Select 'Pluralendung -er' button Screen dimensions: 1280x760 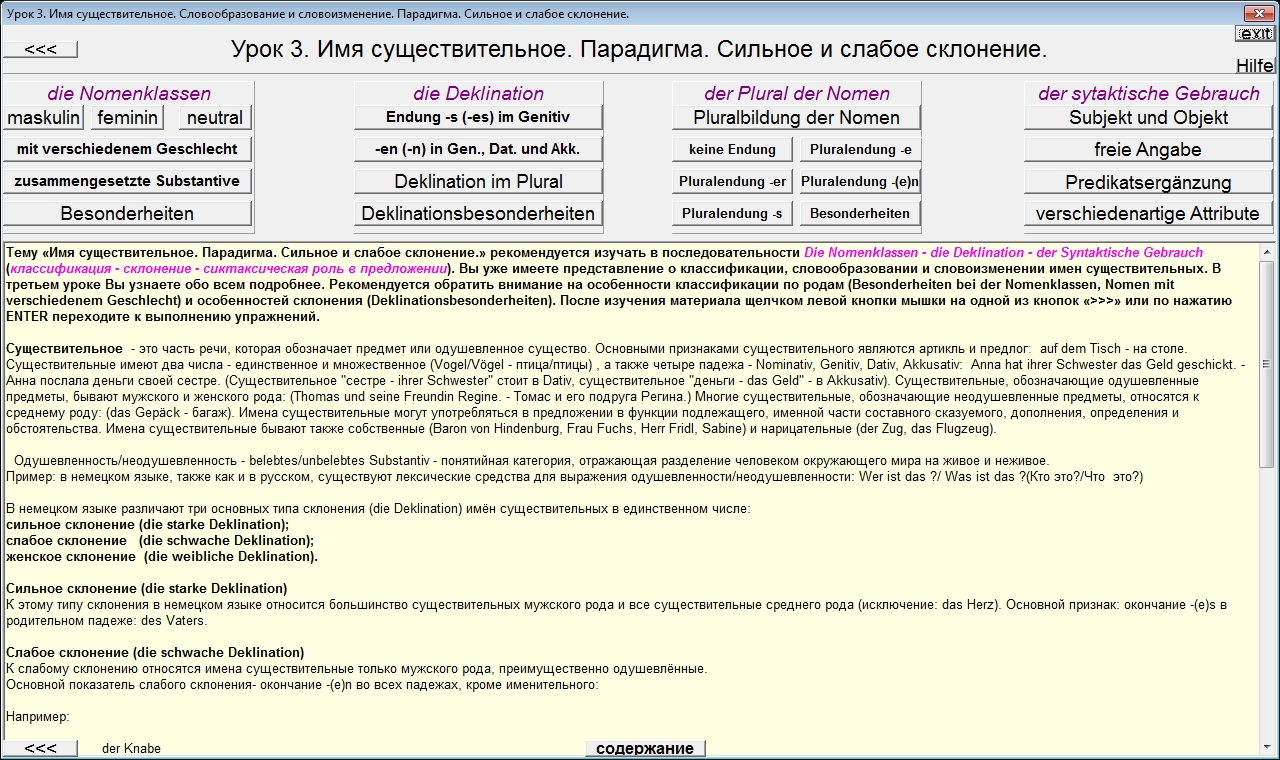pos(732,182)
